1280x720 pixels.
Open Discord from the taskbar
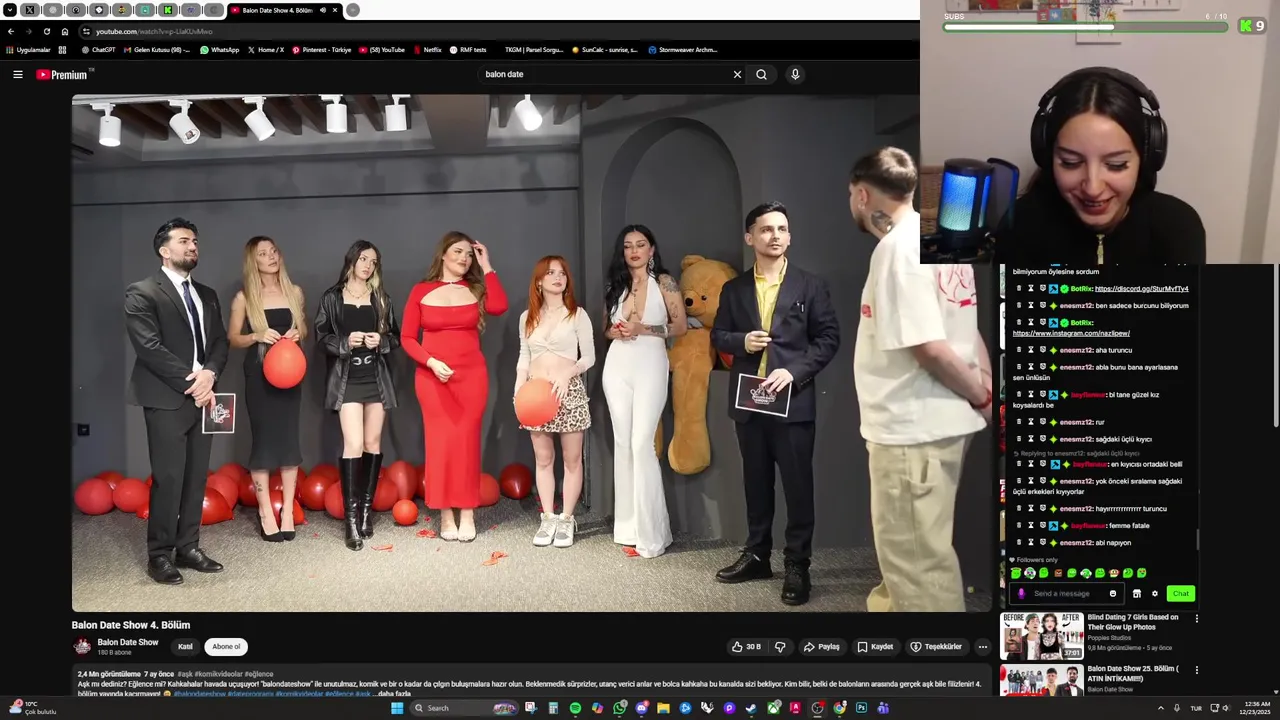pos(641,708)
